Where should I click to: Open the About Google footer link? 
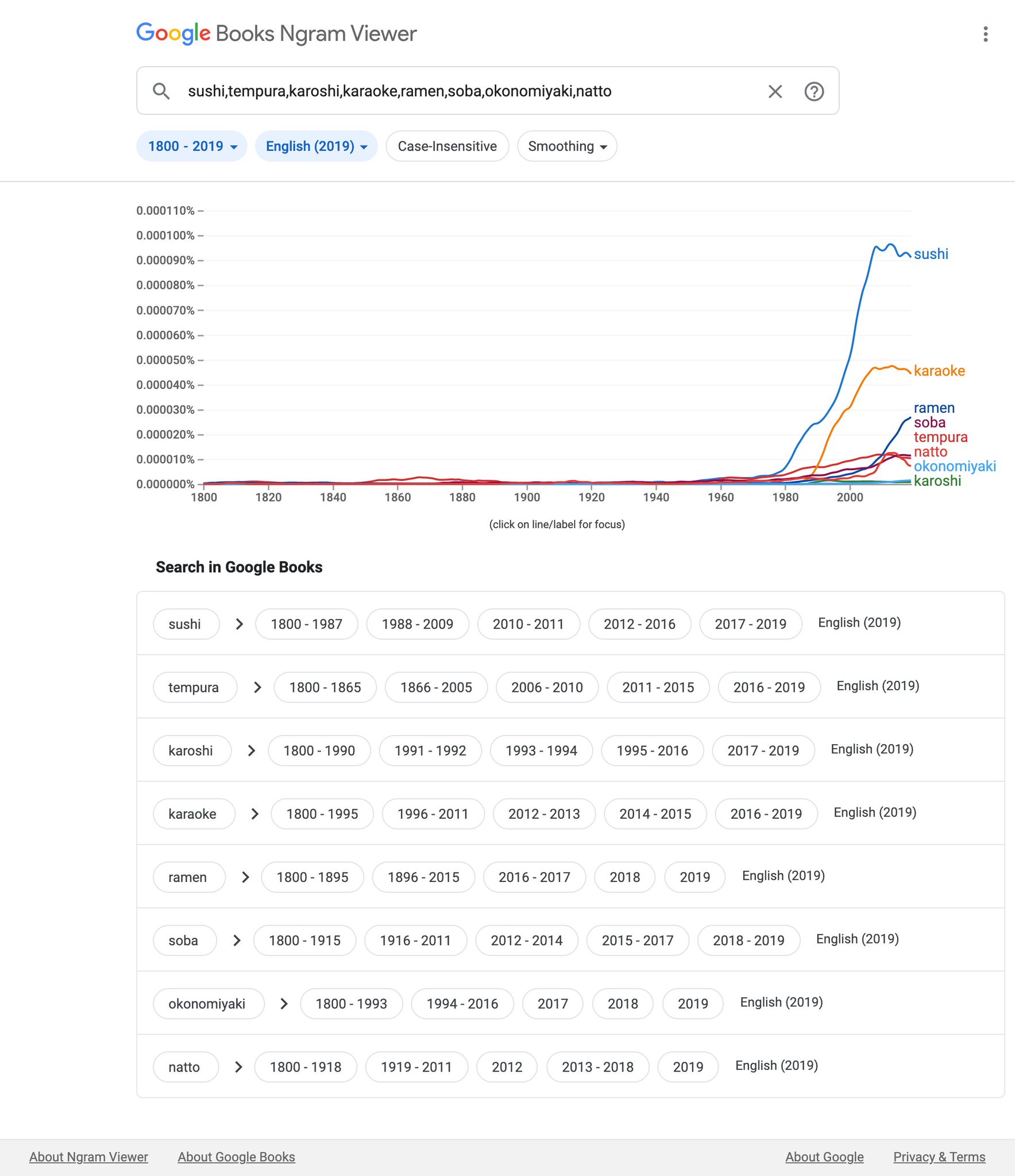pos(824,1157)
